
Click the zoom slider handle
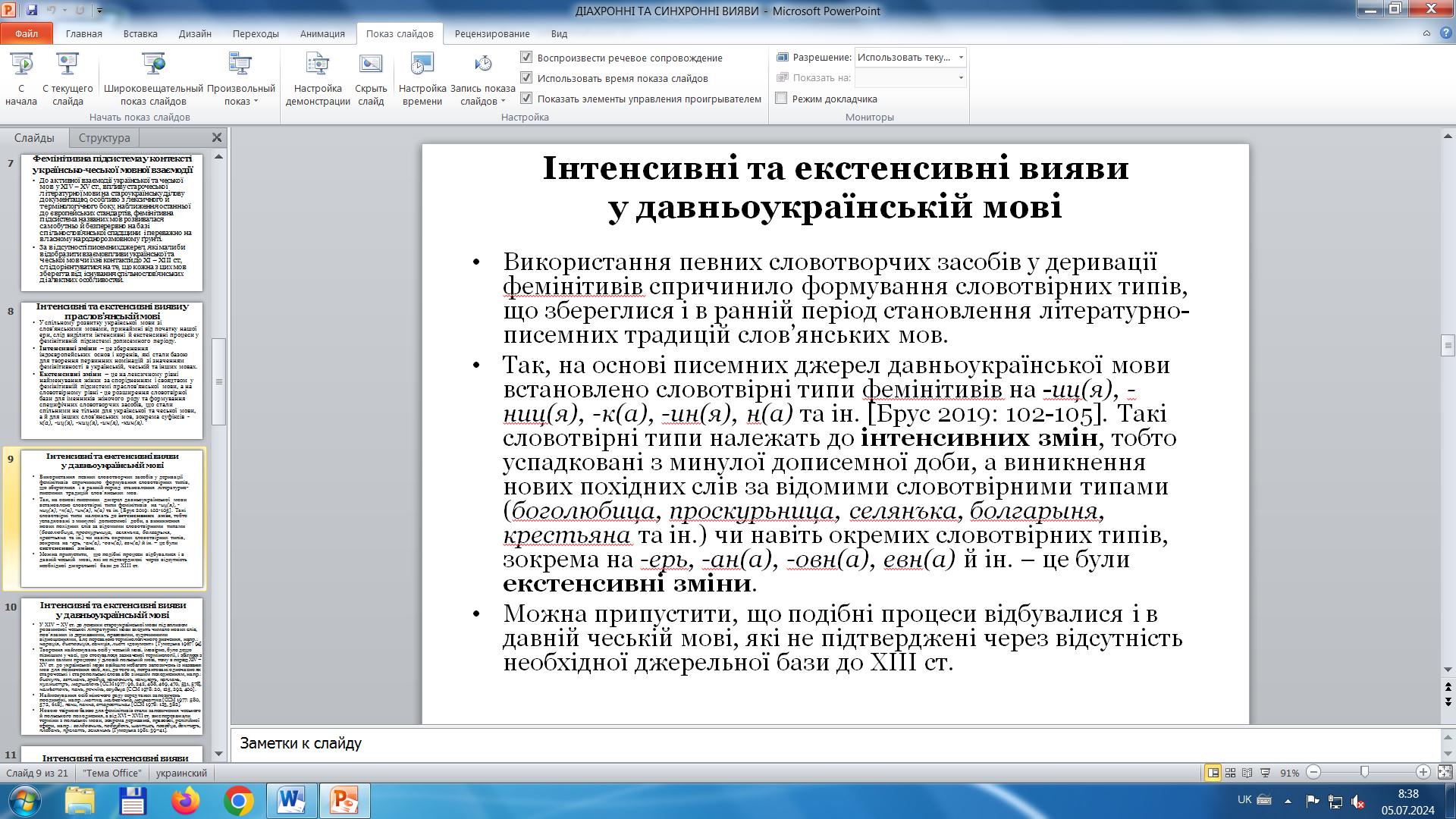tap(1364, 773)
